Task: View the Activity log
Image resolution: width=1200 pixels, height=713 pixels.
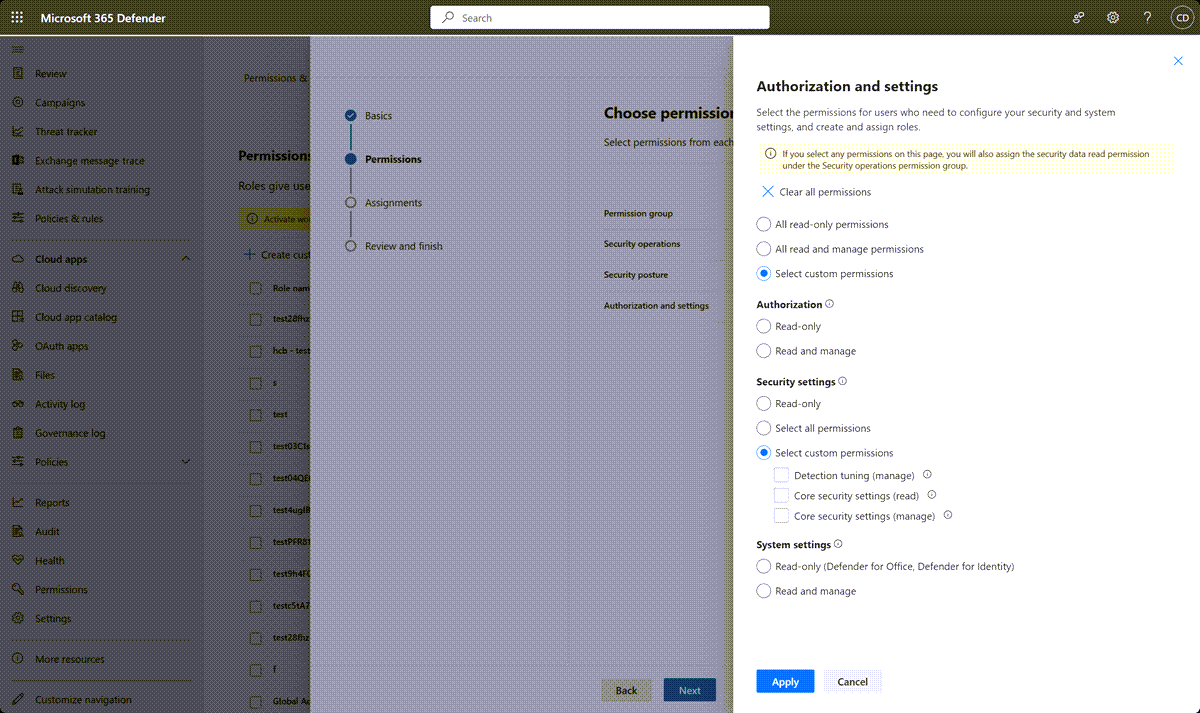Action: click(65, 404)
